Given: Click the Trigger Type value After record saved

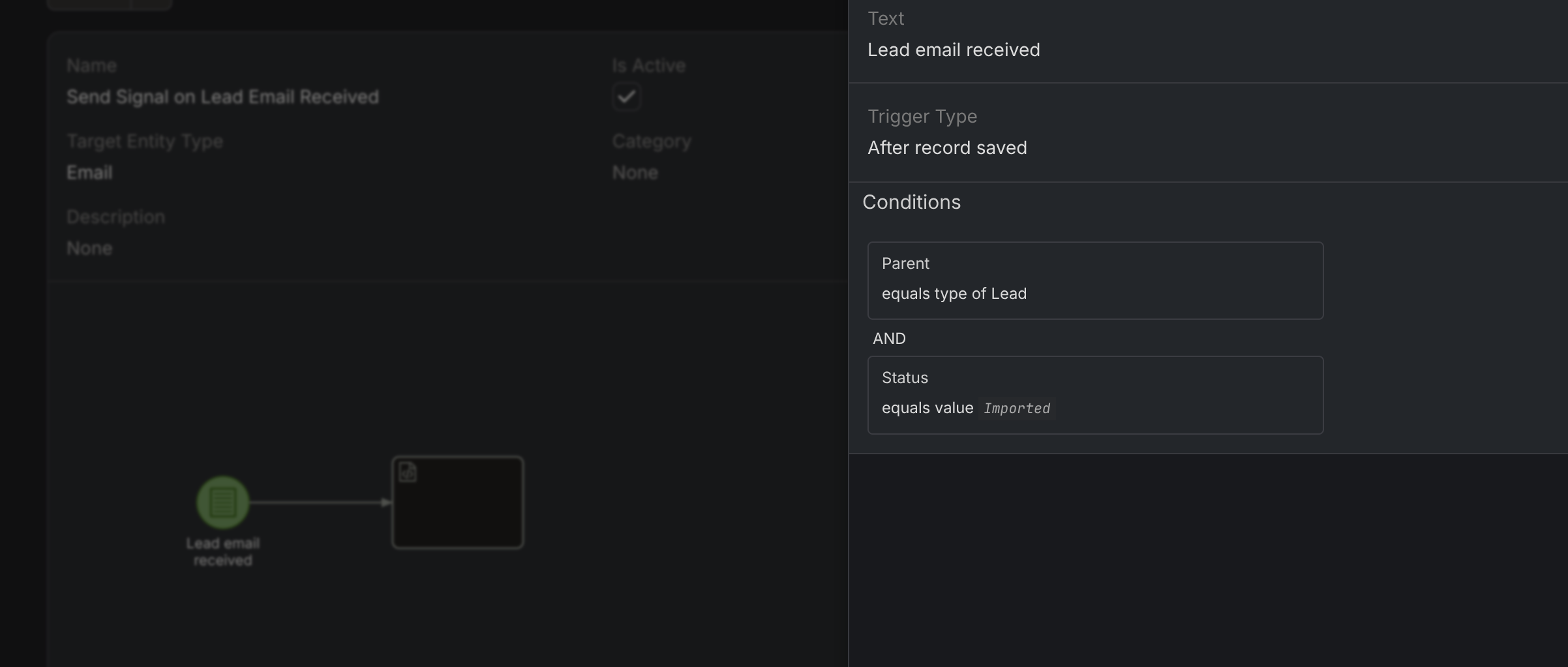Looking at the screenshot, I should pyautogui.click(x=947, y=147).
